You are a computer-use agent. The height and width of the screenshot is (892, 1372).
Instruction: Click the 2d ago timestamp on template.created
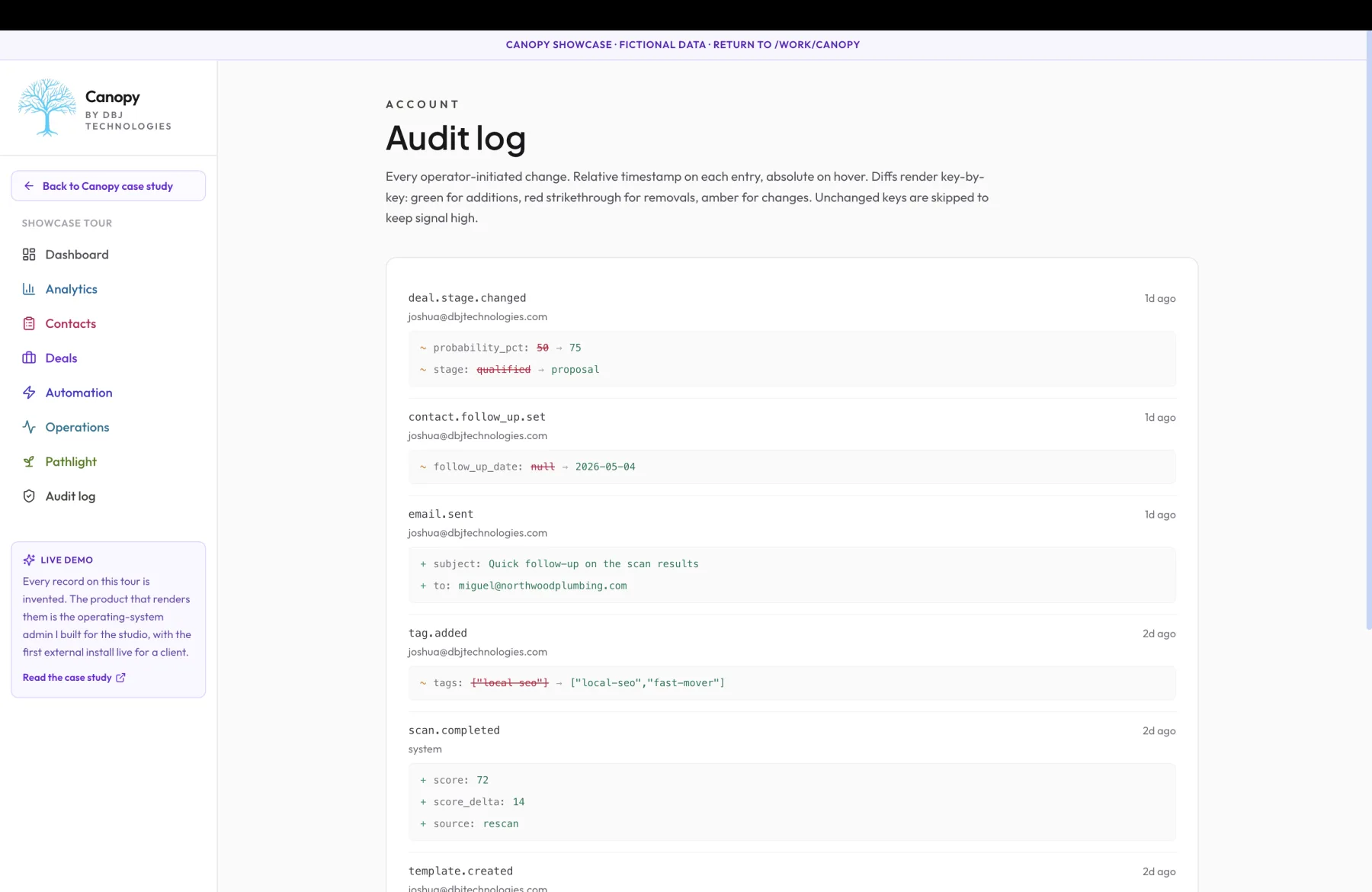click(x=1159, y=871)
